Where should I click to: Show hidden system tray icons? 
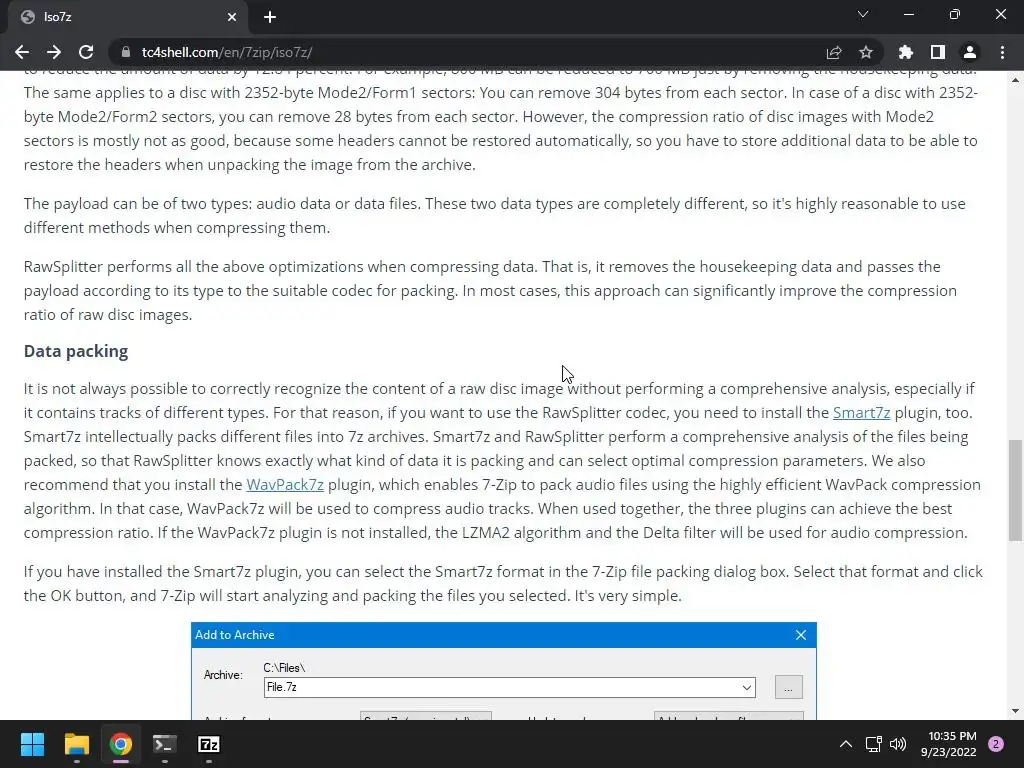[x=846, y=744]
